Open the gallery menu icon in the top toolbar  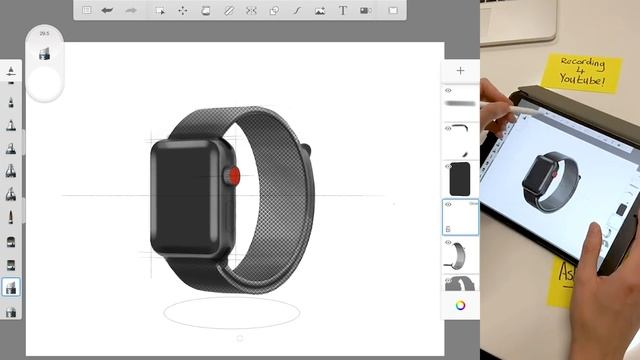tap(87, 10)
